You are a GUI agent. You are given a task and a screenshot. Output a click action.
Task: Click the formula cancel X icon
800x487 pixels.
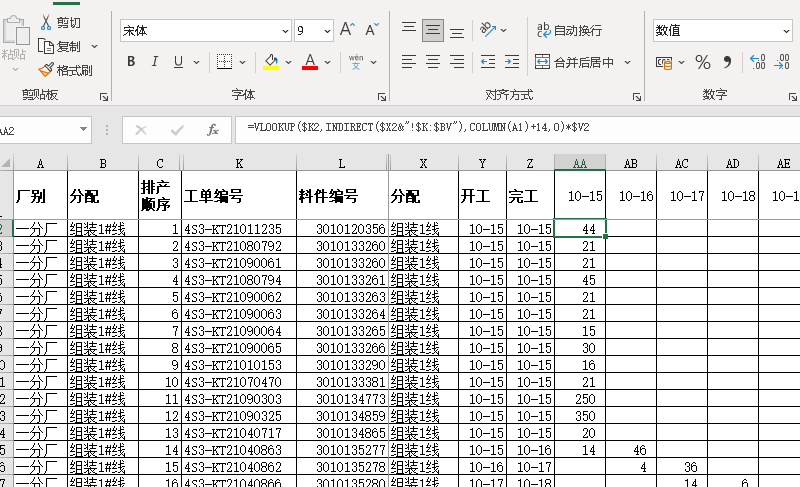141,131
